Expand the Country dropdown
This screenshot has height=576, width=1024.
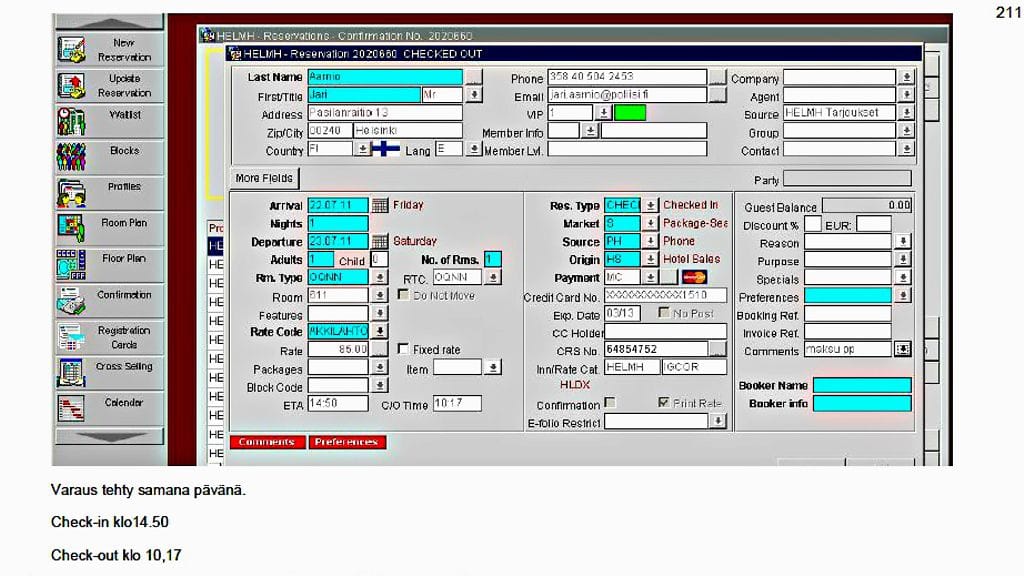point(362,150)
